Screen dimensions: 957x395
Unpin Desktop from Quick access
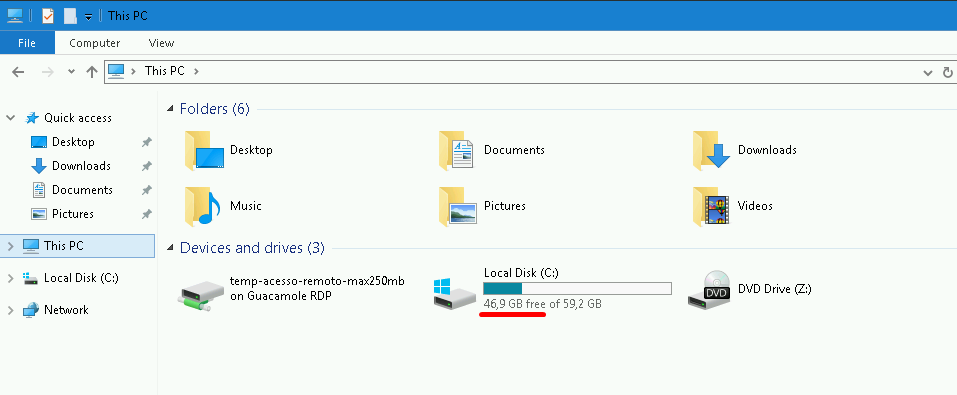click(x=146, y=142)
